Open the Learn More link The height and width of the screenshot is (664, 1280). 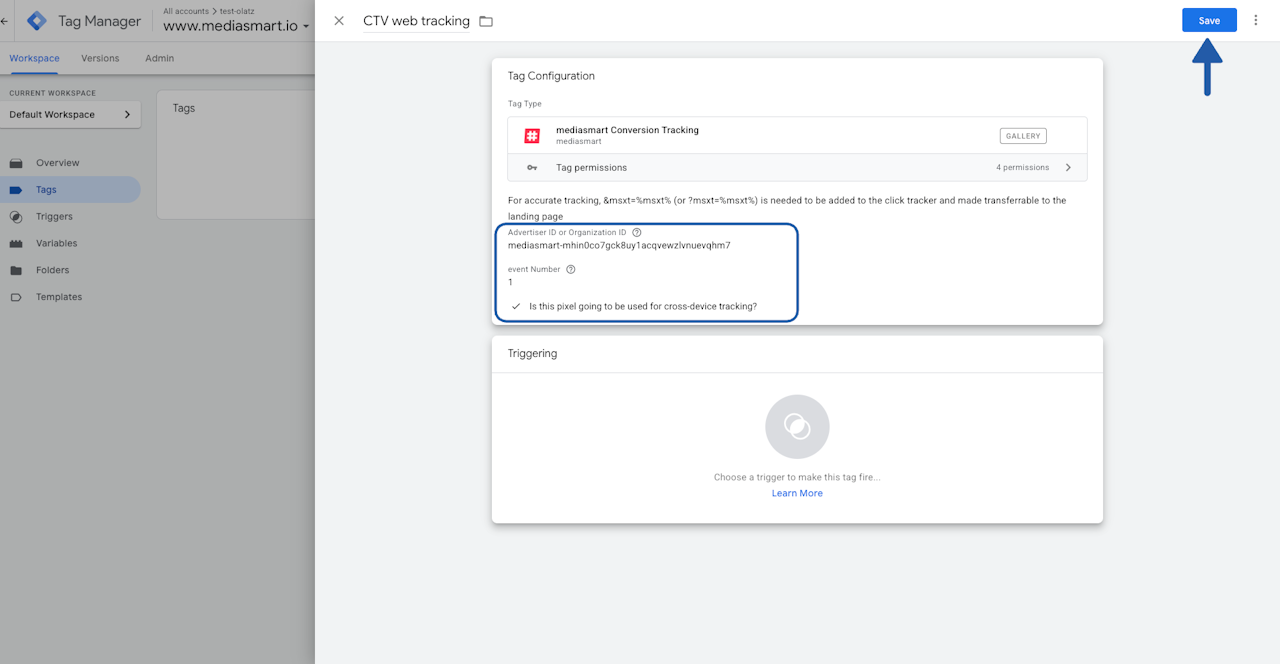797,493
